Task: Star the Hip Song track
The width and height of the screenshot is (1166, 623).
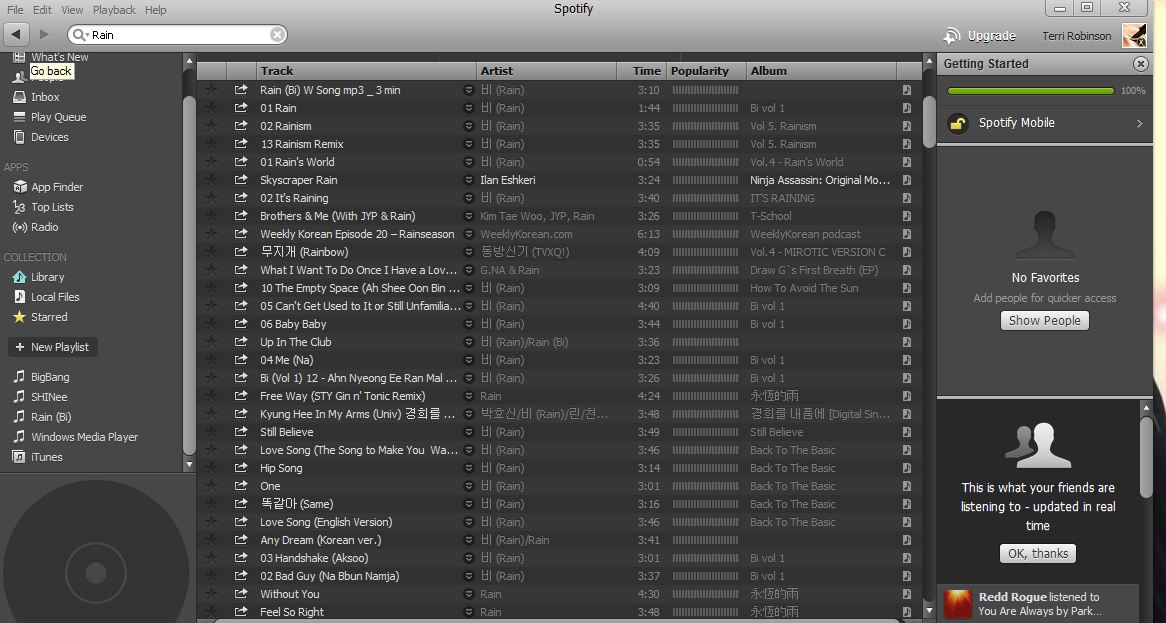Action: tap(211, 468)
